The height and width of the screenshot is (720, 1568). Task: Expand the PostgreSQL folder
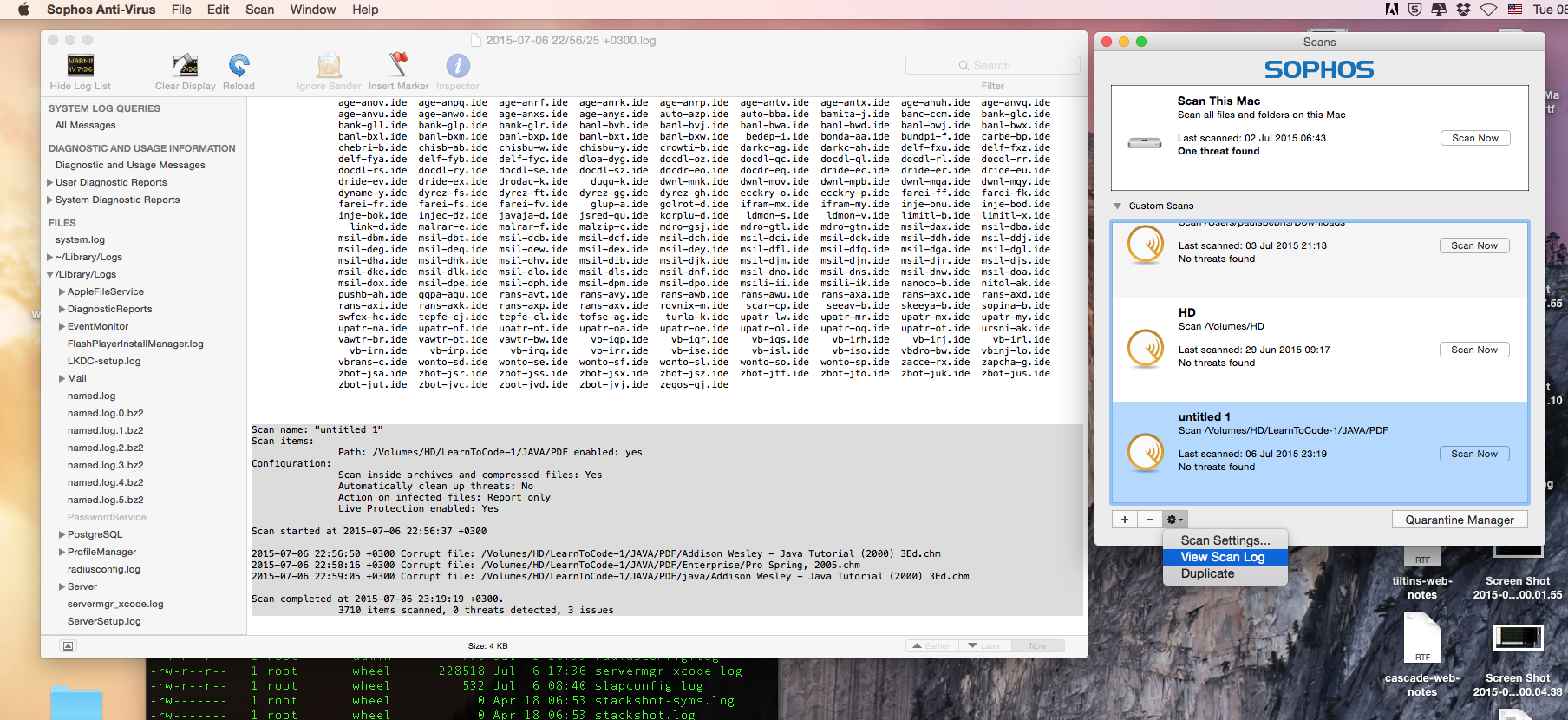(62, 534)
